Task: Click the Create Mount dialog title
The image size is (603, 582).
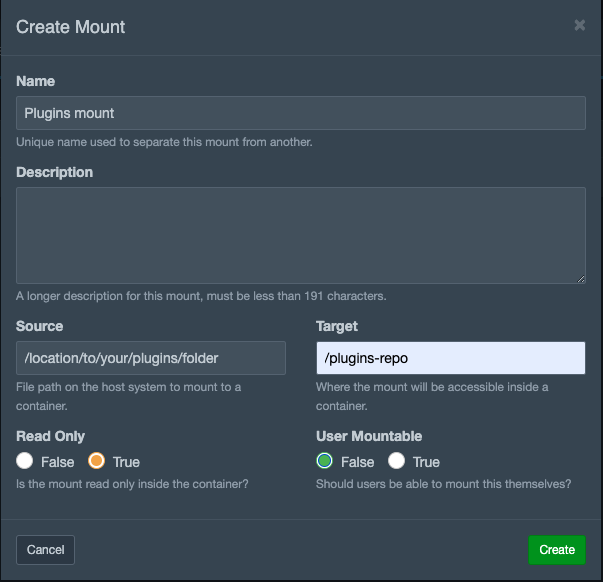Action: click(70, 27)
